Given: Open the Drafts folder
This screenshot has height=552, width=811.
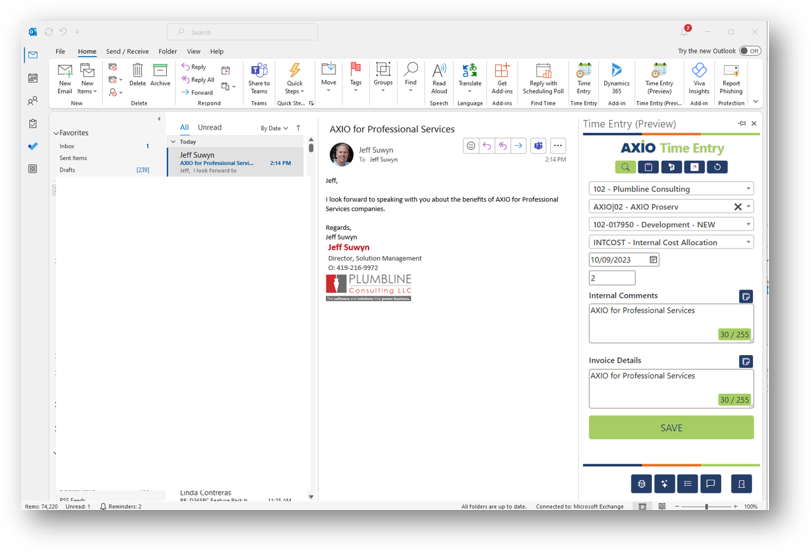Looking at the screenshot, I should pos(67,170).
